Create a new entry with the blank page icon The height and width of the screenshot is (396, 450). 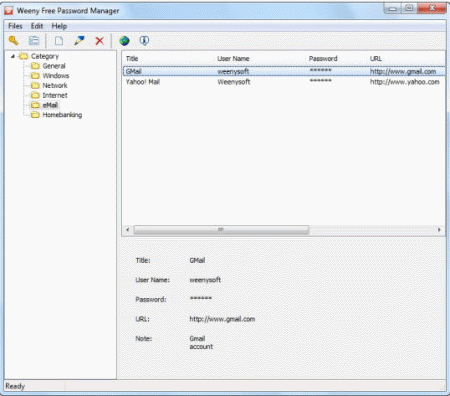(59, 41)
